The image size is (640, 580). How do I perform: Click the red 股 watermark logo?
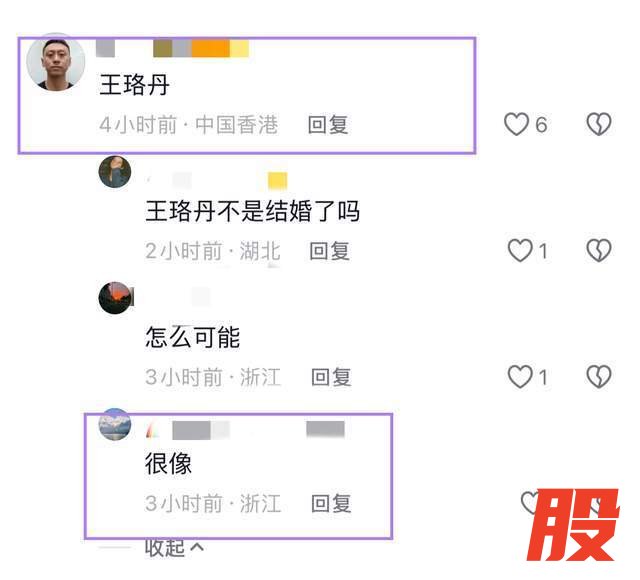pyautogui.click(x=573, y=524)
